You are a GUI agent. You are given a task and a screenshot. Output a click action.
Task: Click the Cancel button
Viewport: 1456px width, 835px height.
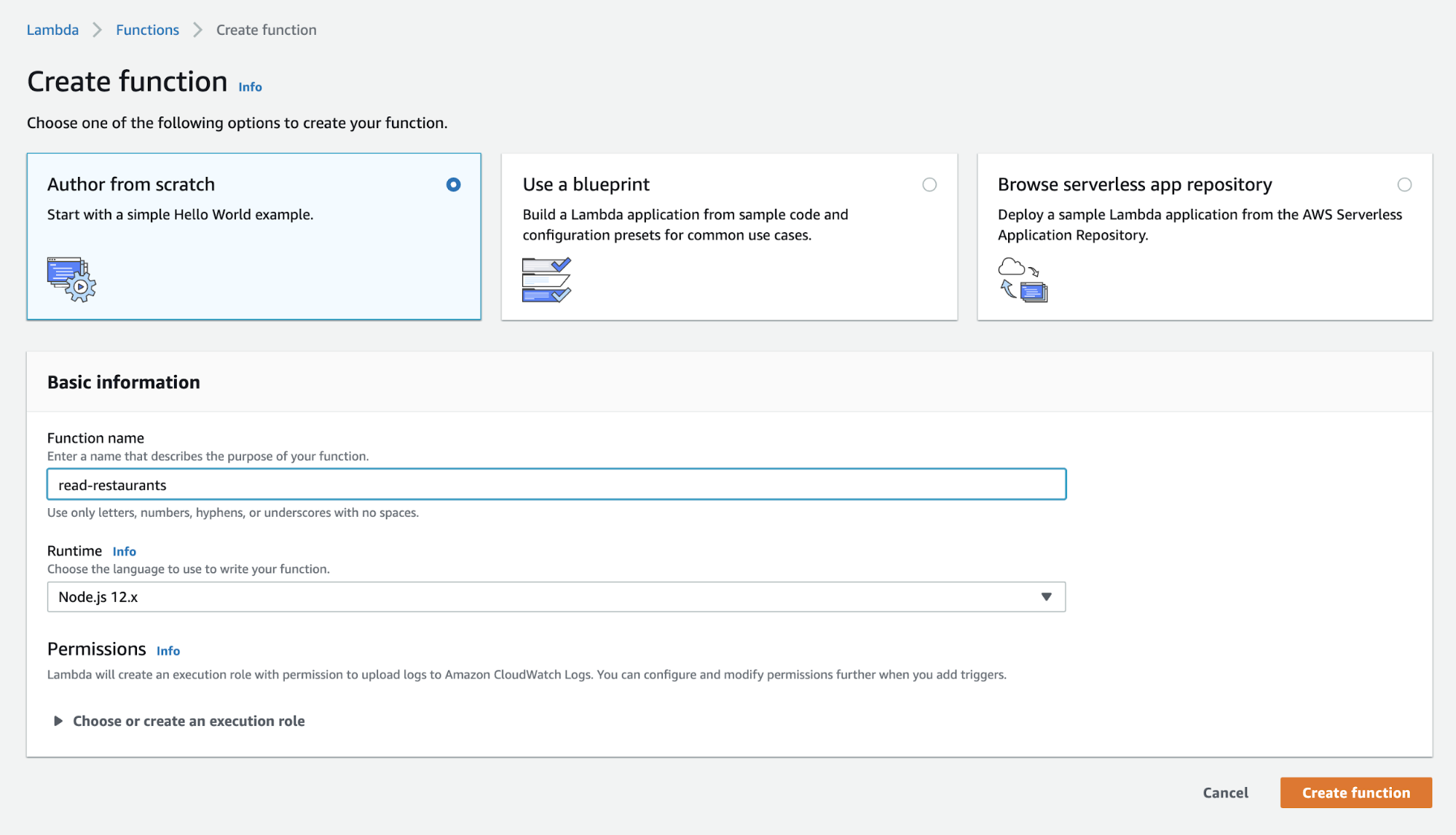coord(1225,792)
